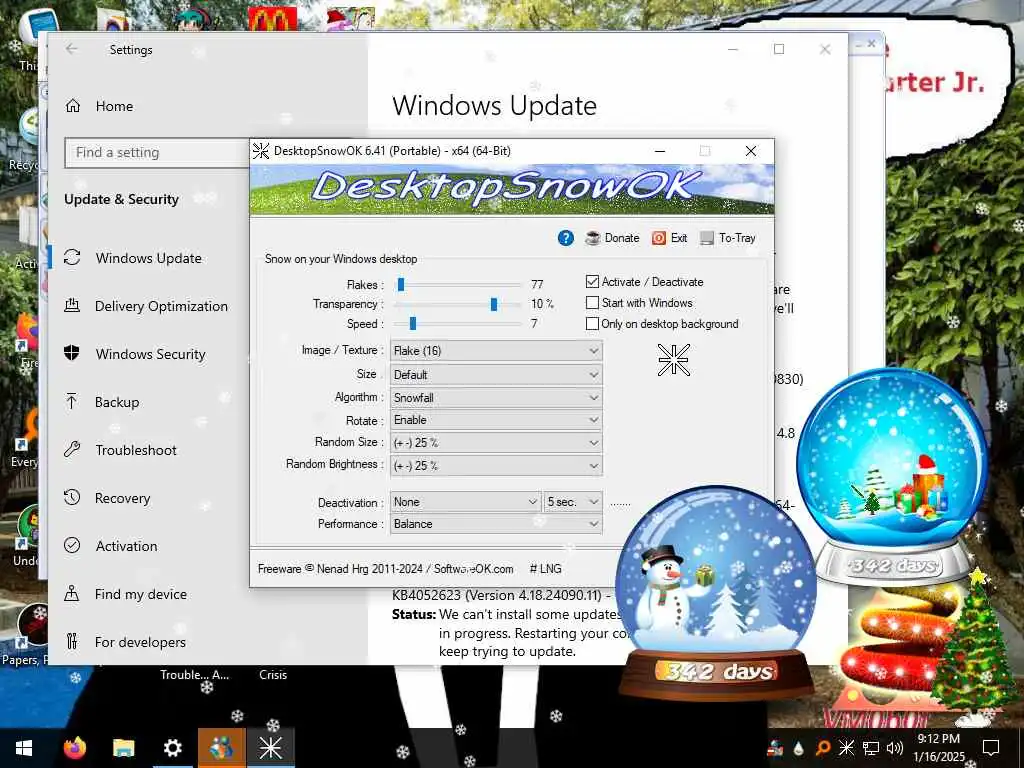Open the notification center icon
Viewport: 1024px width, 768px height.
(991, 748)
